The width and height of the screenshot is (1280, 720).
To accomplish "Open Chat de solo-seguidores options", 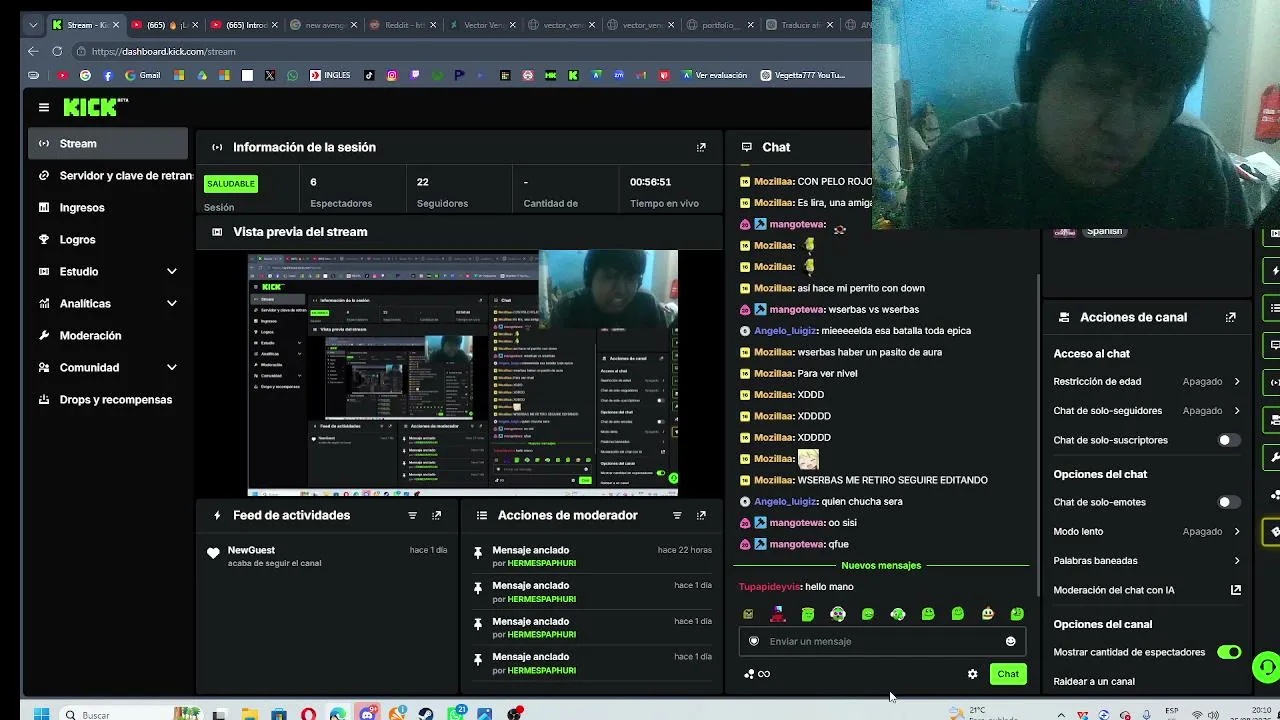I will pos(1147,410).
